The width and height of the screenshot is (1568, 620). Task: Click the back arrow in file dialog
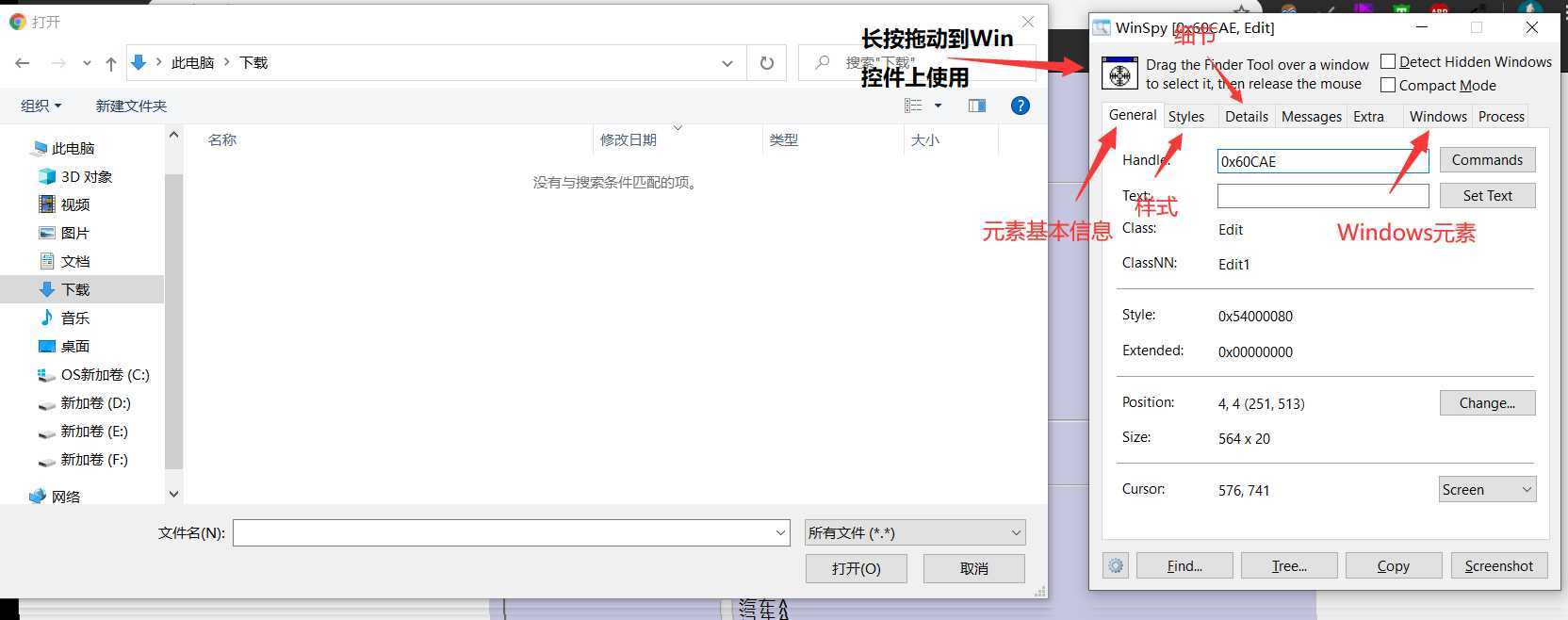pos(23,63)
